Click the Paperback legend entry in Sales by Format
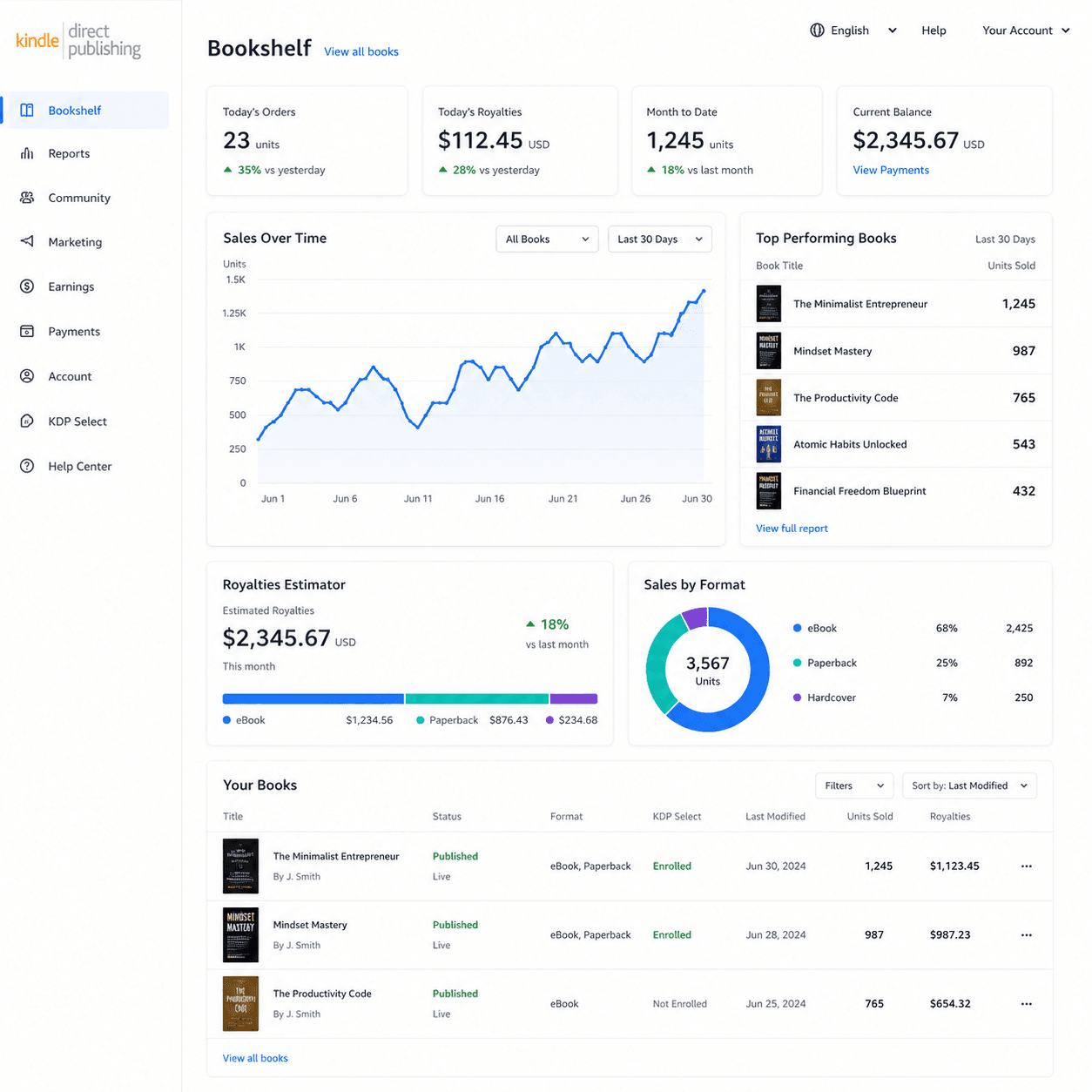Image resolution: width=1092 pixels, height=1092 pixels. 825,663
